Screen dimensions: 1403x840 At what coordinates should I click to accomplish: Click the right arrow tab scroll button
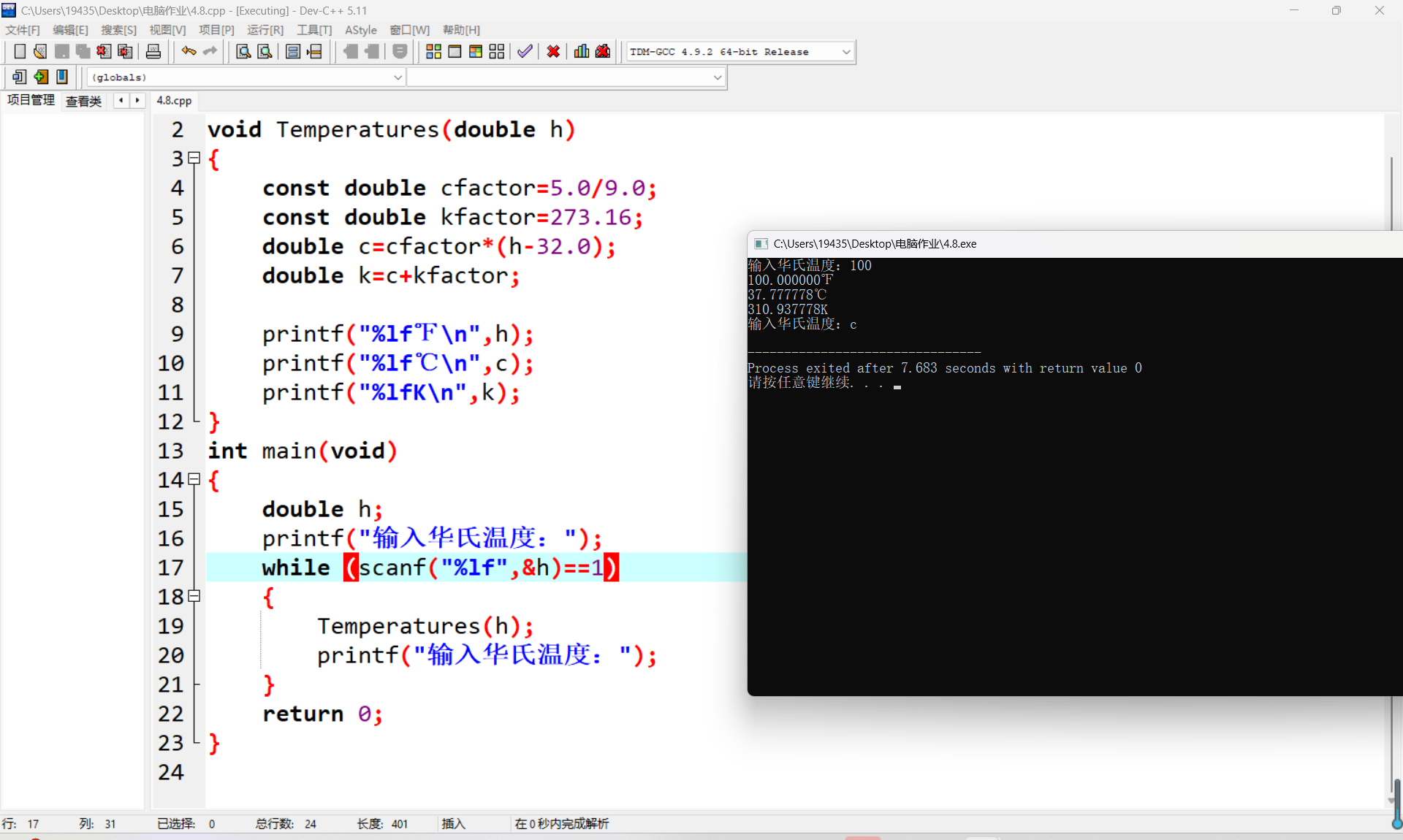[137, 100]
